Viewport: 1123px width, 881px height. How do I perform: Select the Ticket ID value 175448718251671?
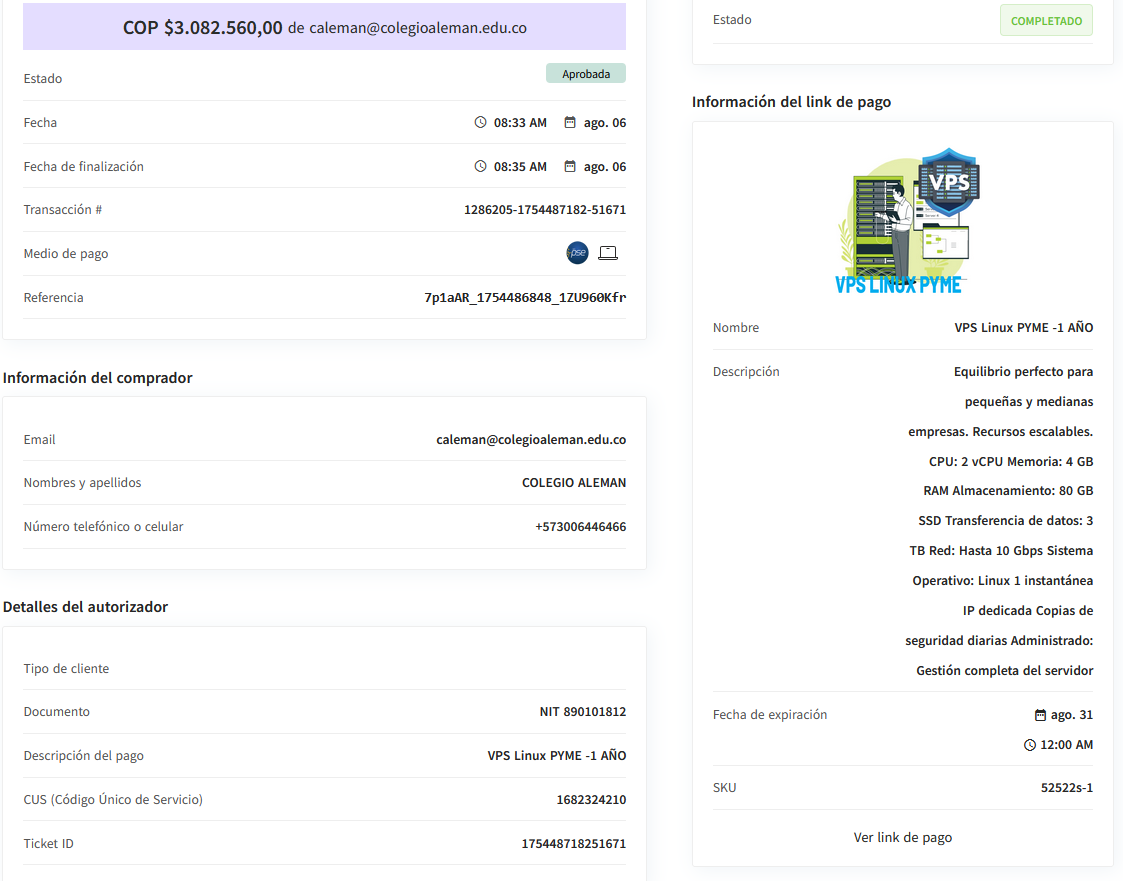573,844
